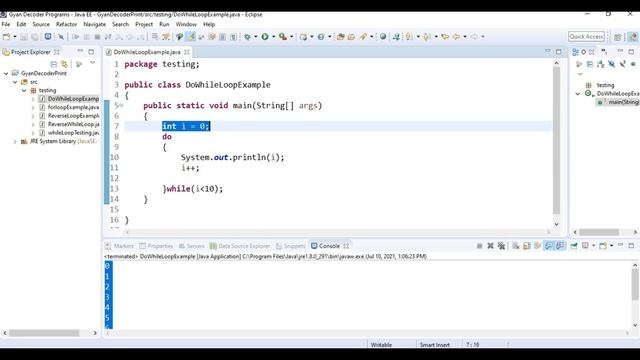Toggle Mark Occurrences in main toolbar
The image size is (640, 360).
(191, 37)
